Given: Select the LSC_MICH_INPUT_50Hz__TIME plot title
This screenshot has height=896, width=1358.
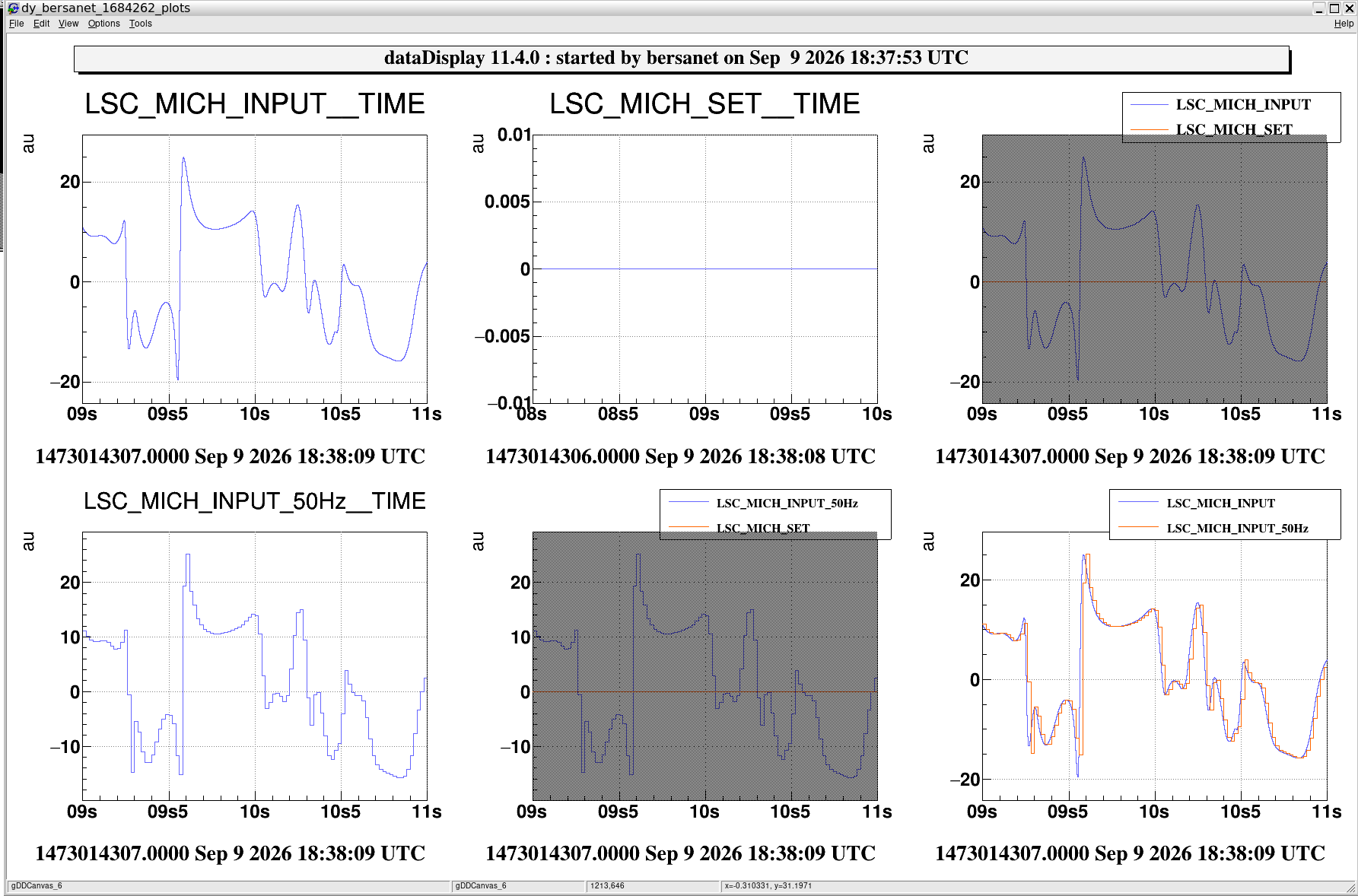Looking at the screenshot, I should point(254,501).
